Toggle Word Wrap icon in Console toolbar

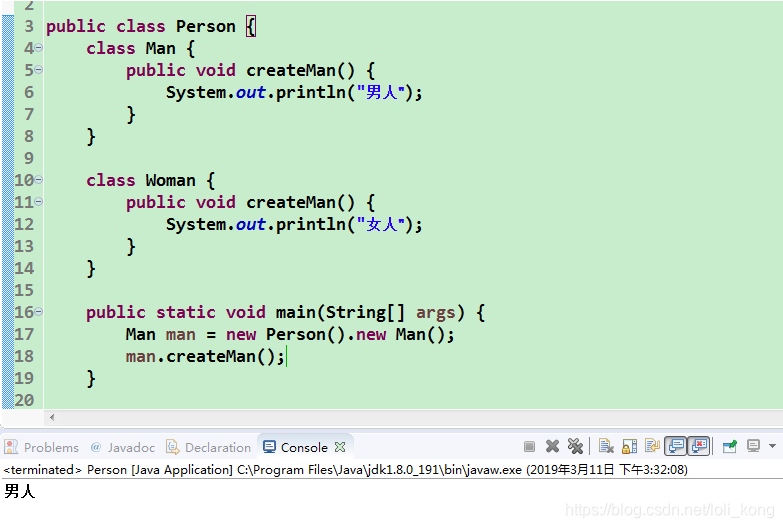coord(652,446)
